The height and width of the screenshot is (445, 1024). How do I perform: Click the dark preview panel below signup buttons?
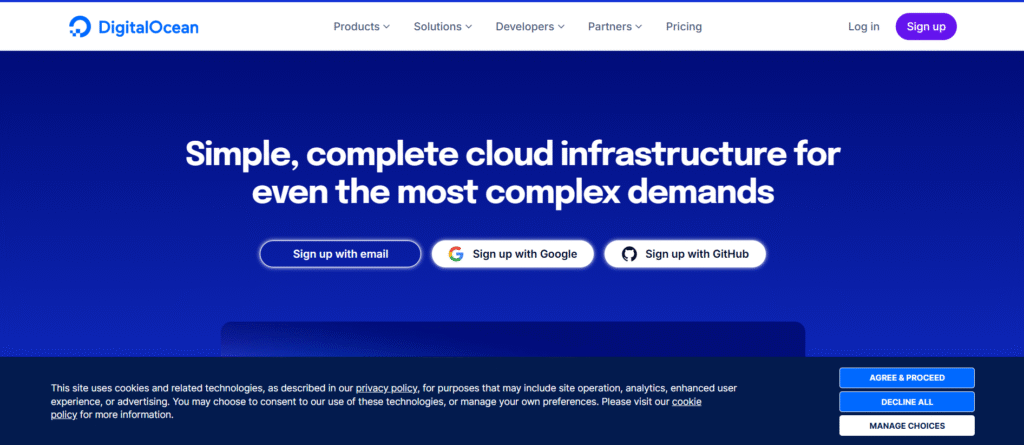pos(512,338)
